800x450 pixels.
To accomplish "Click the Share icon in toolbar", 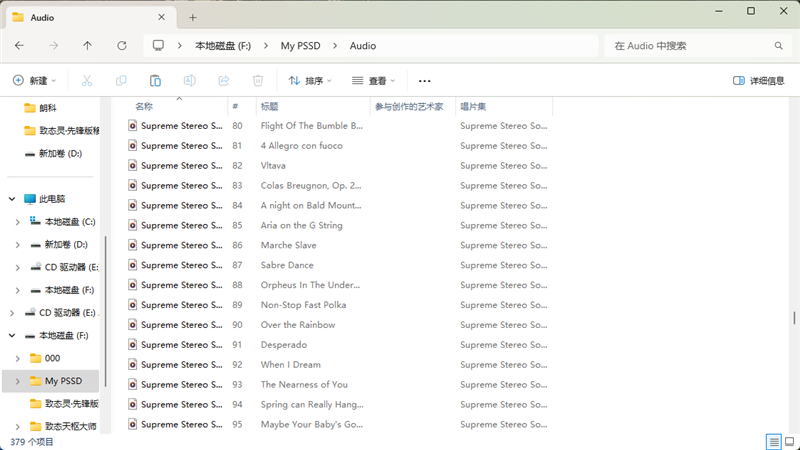I will click(223, 80).
